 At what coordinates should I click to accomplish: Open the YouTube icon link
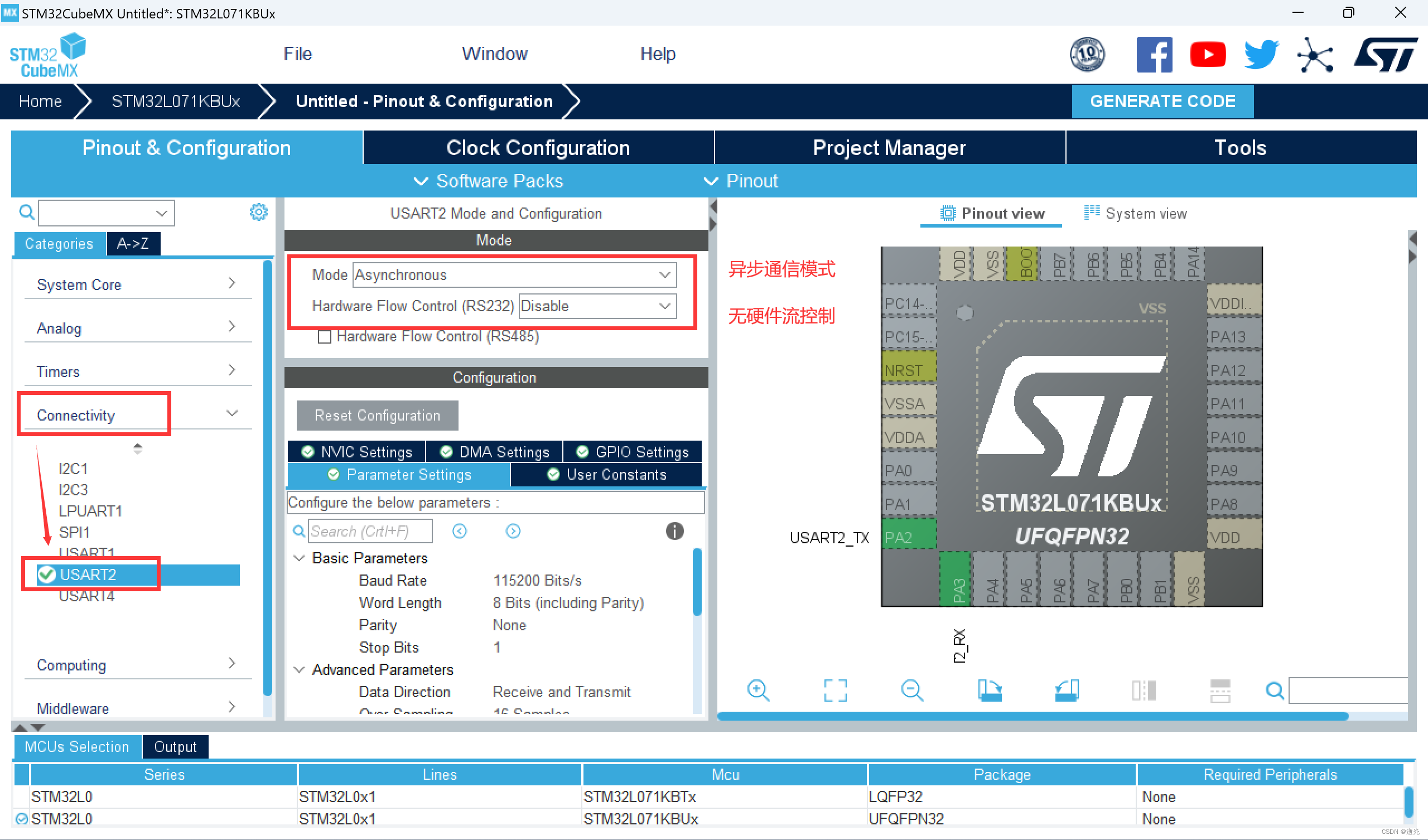tap(1207, 55)
